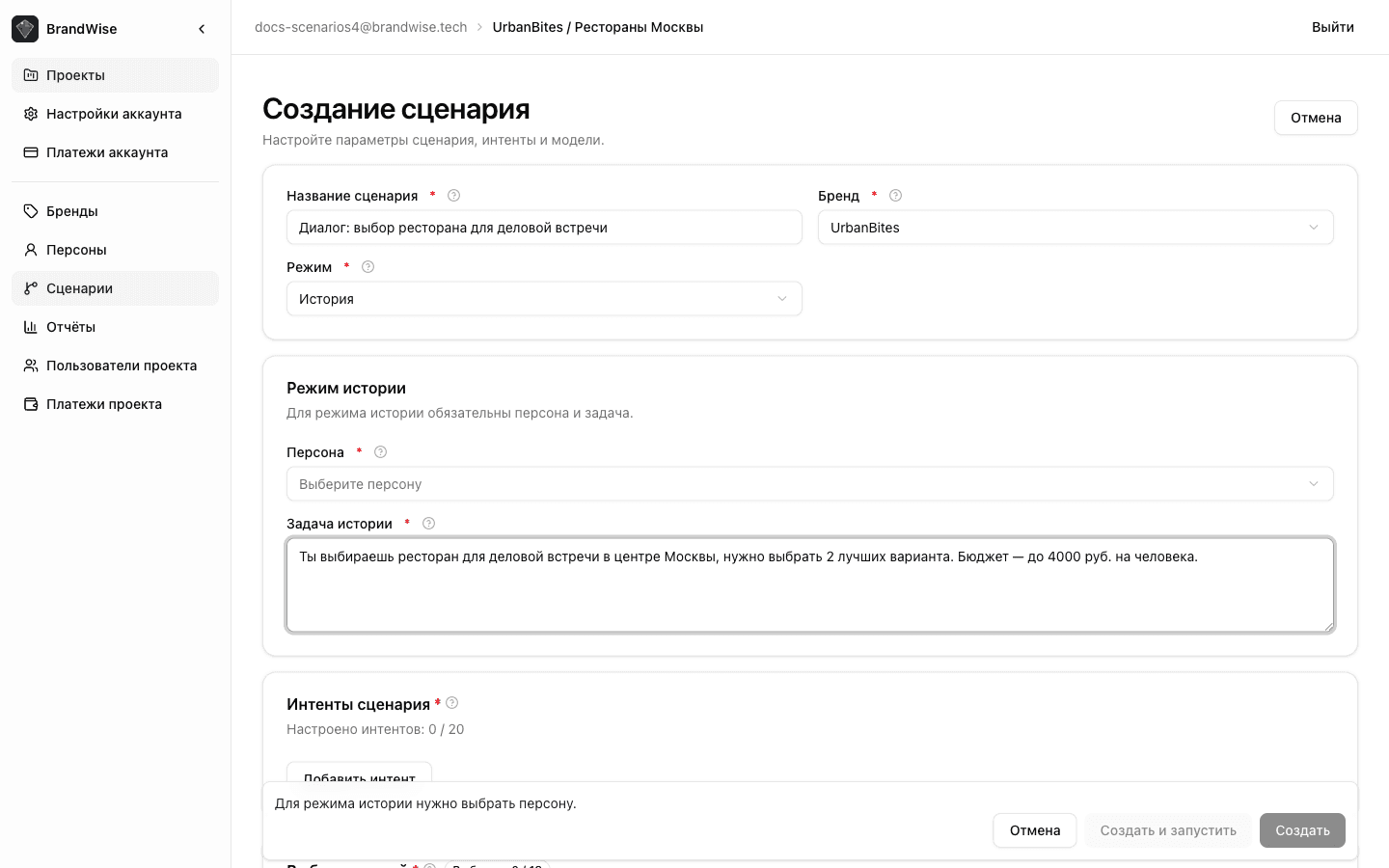Open help icon next to Задача истории
Screen dimensions: 1389x868
[x=428, y=523]
